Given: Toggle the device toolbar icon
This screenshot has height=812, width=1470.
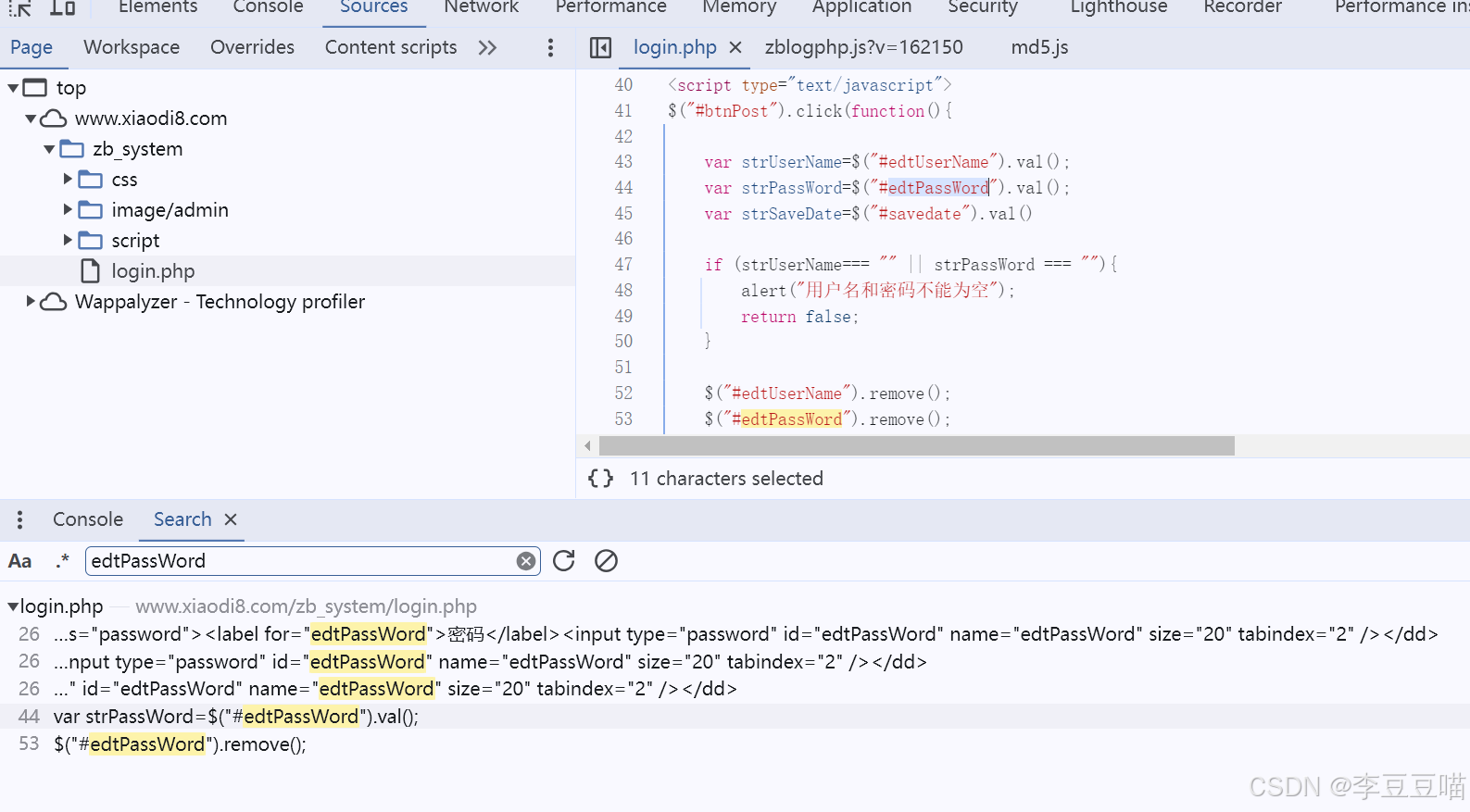Looking at the screenshot, I should 62,7.
